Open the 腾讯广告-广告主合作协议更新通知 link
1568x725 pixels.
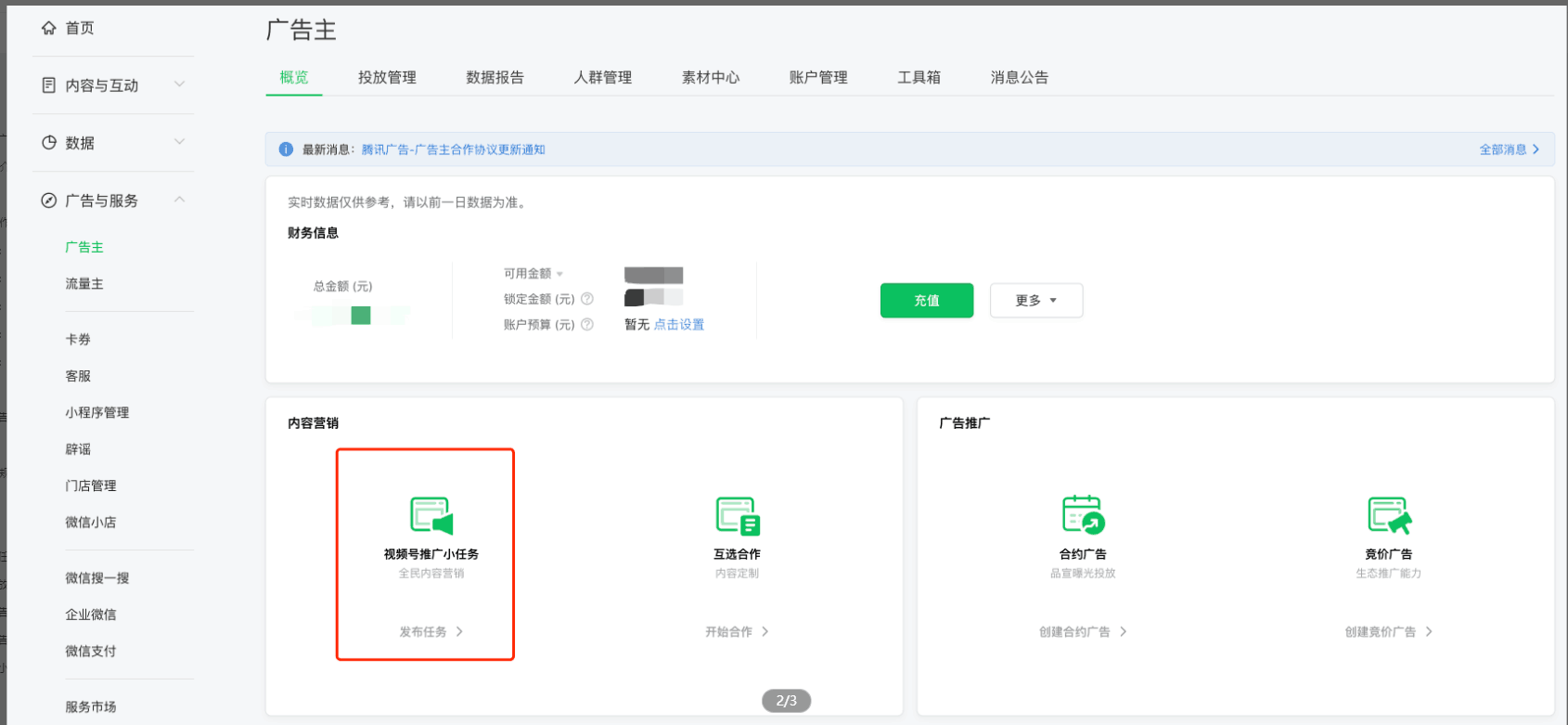(454, 149)
